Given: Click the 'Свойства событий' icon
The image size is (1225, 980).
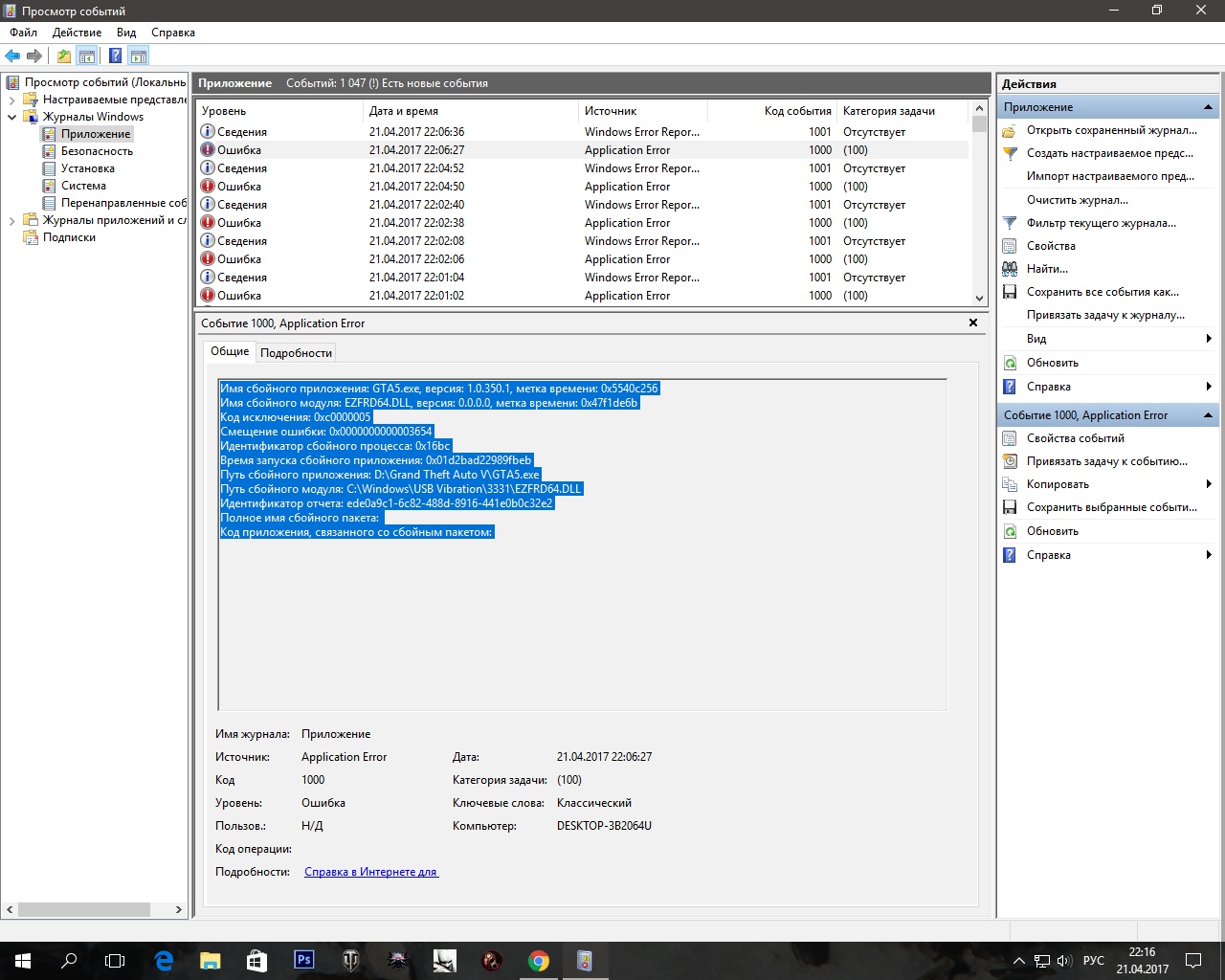Looking at the screenshot, I should (1010, 438).
